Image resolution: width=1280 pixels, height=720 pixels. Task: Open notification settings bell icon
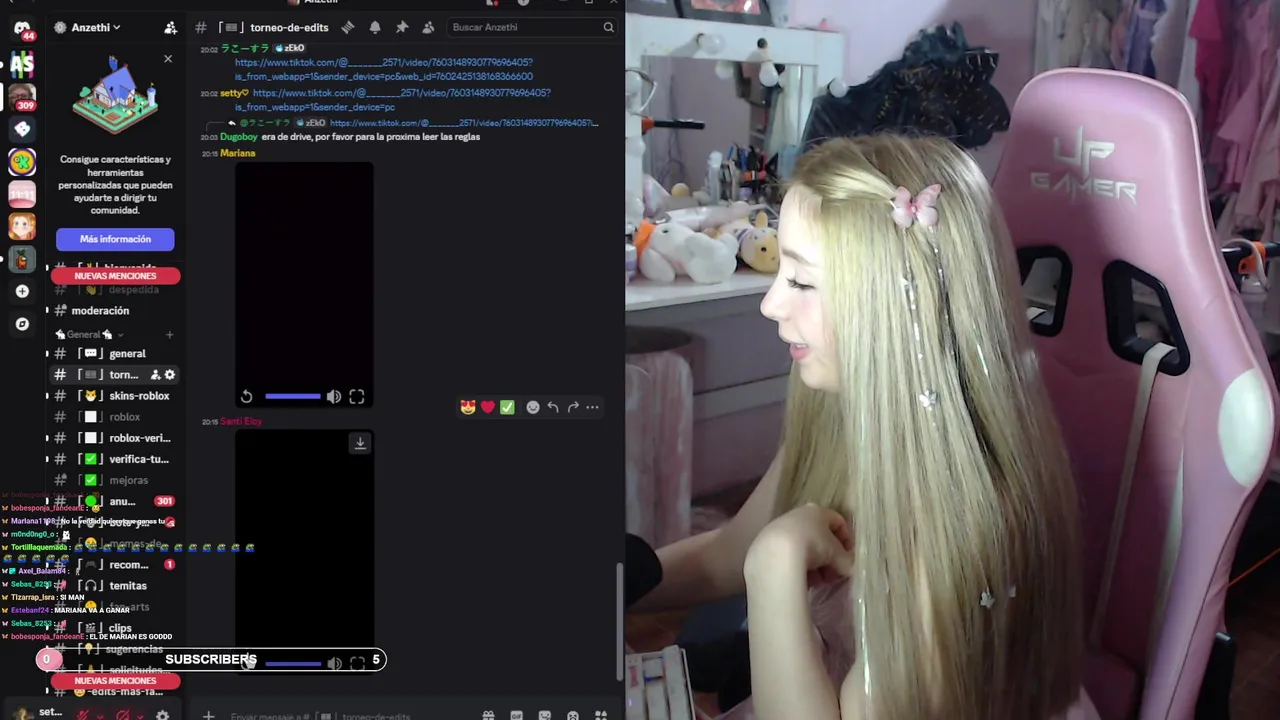(375, 27)
